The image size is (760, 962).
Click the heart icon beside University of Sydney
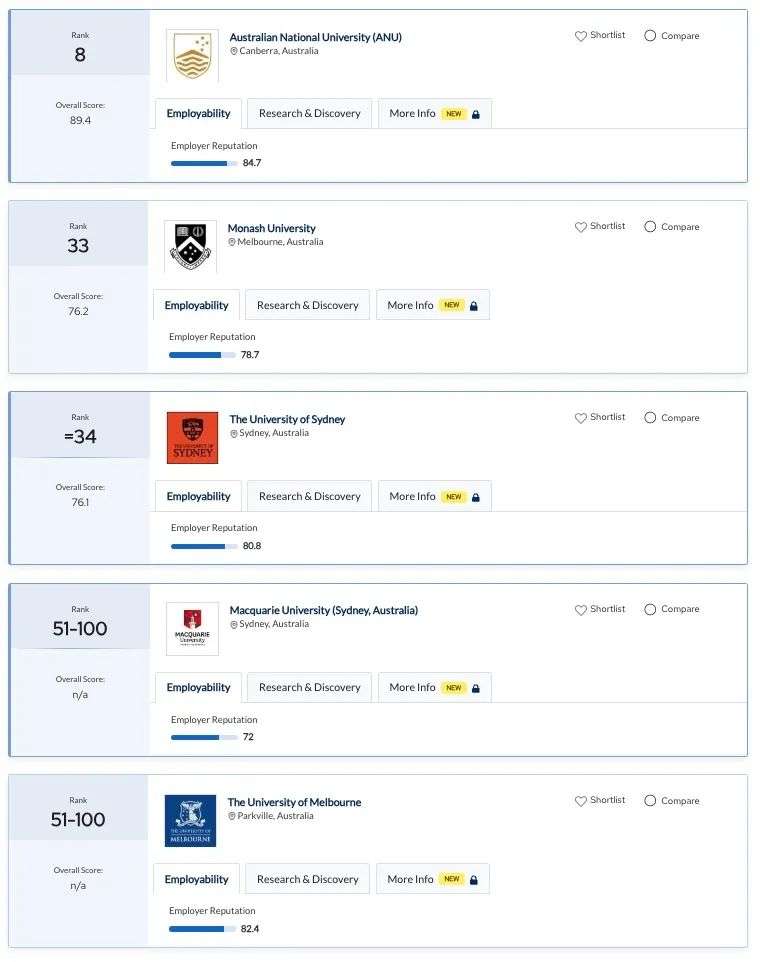tap(580, 417)
